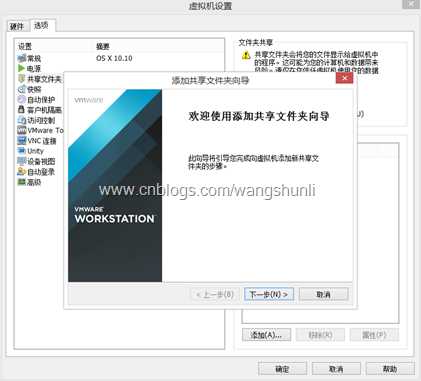Click 取消 in the virtual machine settings dialog
The width and height of the screenshot is (421, 381).
click(336, 369)
